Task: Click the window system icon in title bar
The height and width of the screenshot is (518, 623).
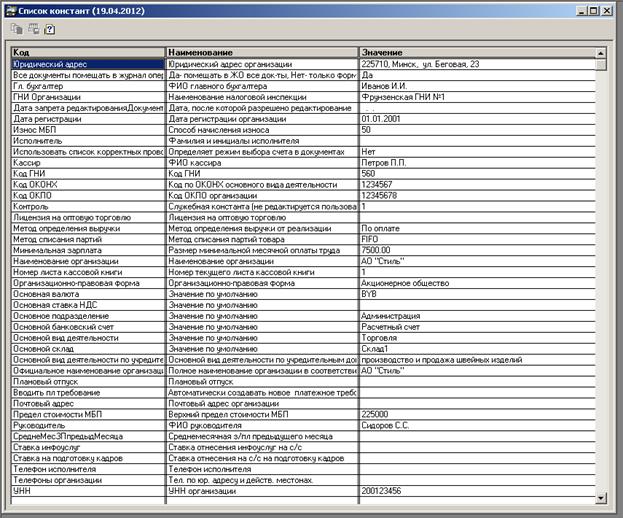Action: [10, 11]
